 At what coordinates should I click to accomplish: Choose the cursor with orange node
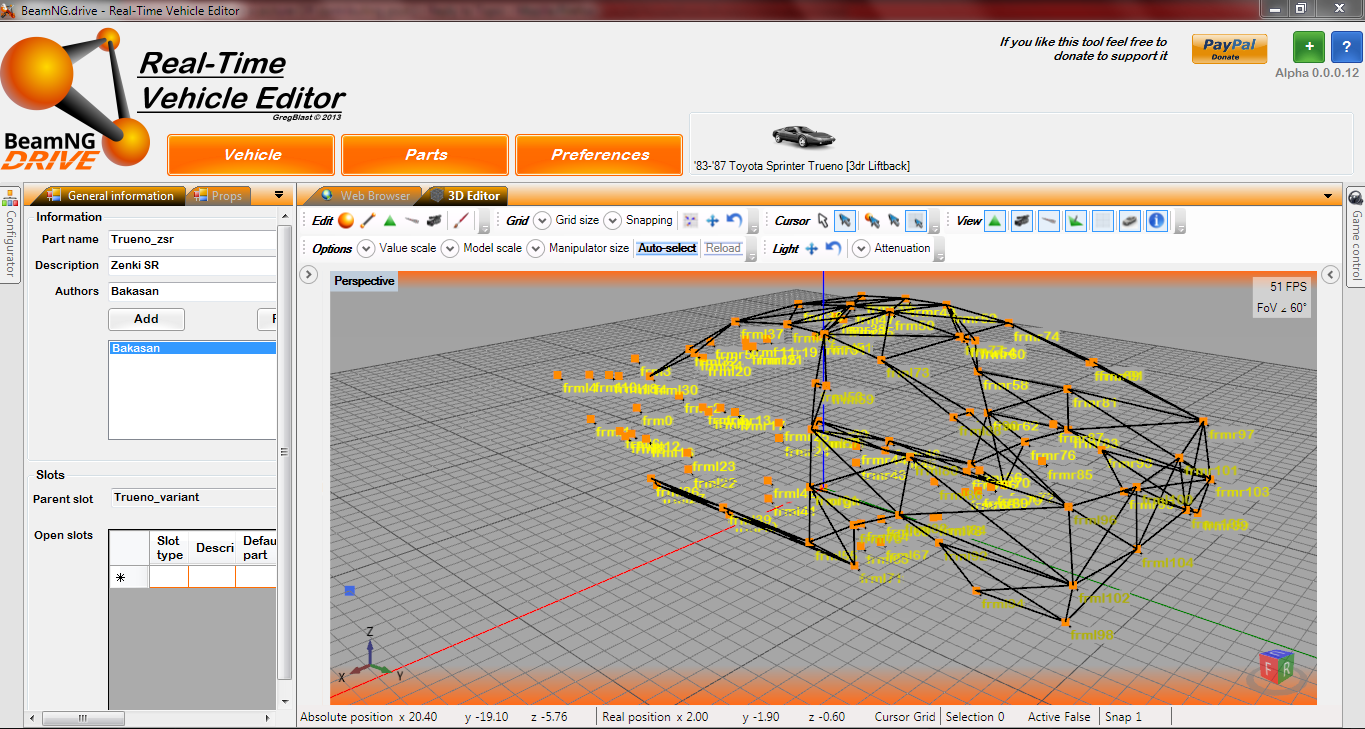coord(872,221)
